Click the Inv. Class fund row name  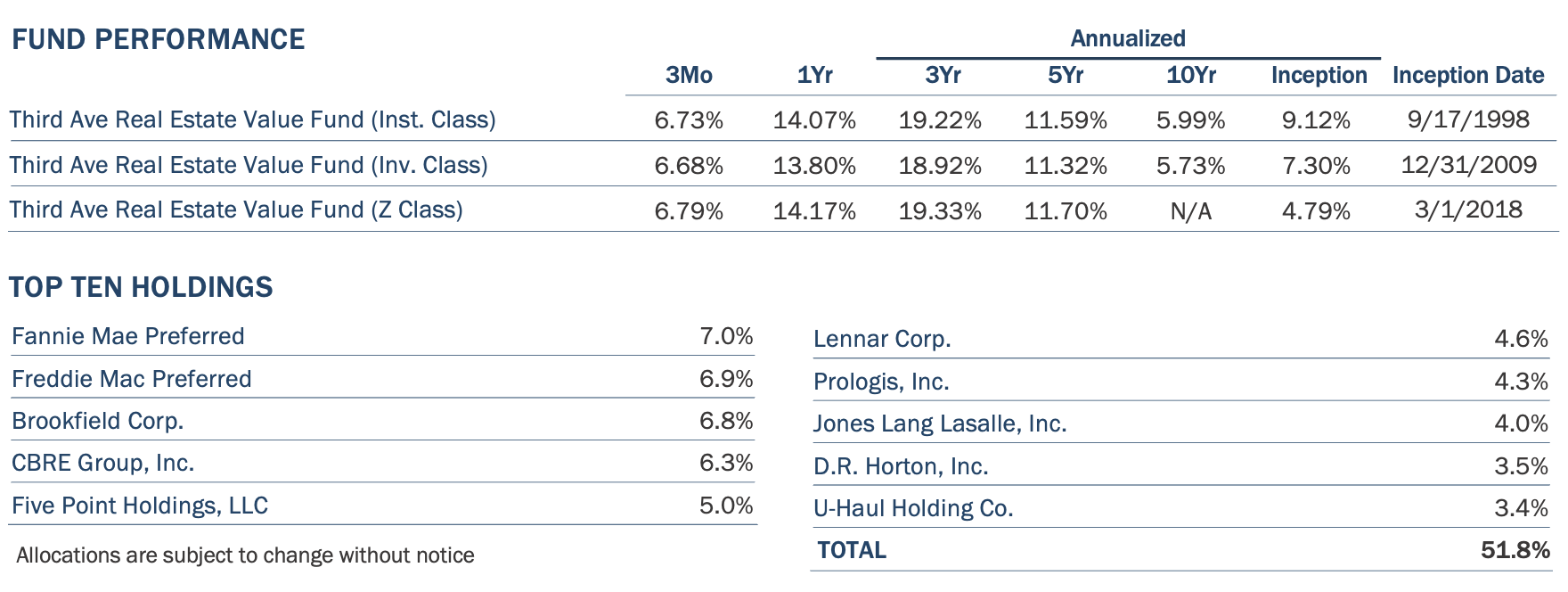pyautogui.click(x=249, y=165)
